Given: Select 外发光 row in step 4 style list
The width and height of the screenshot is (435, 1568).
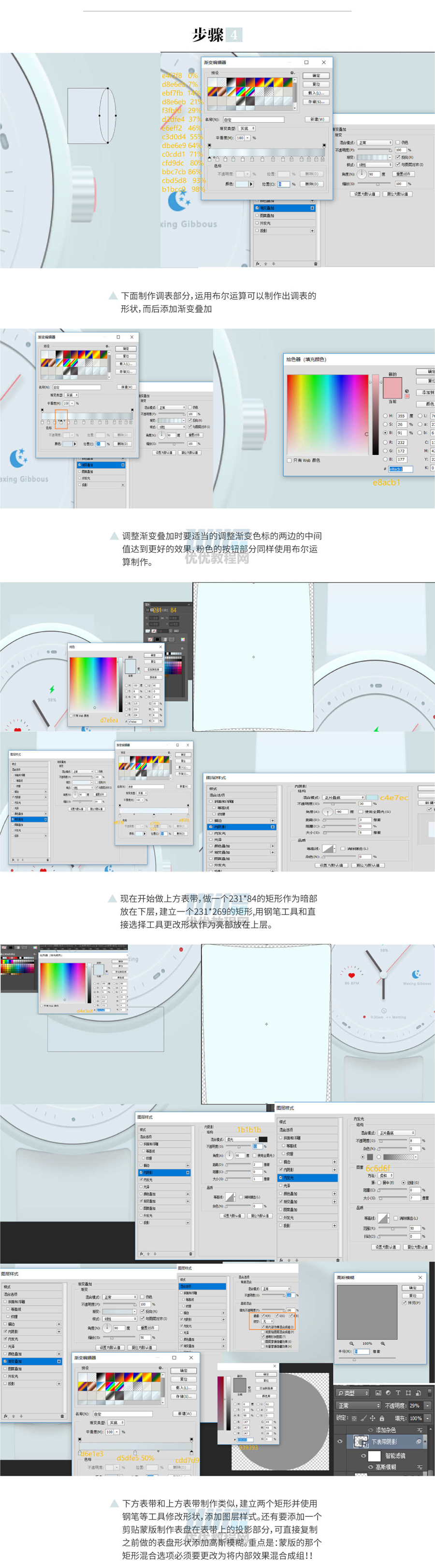Looking at the screenshot, I should (x=285, y=223).
